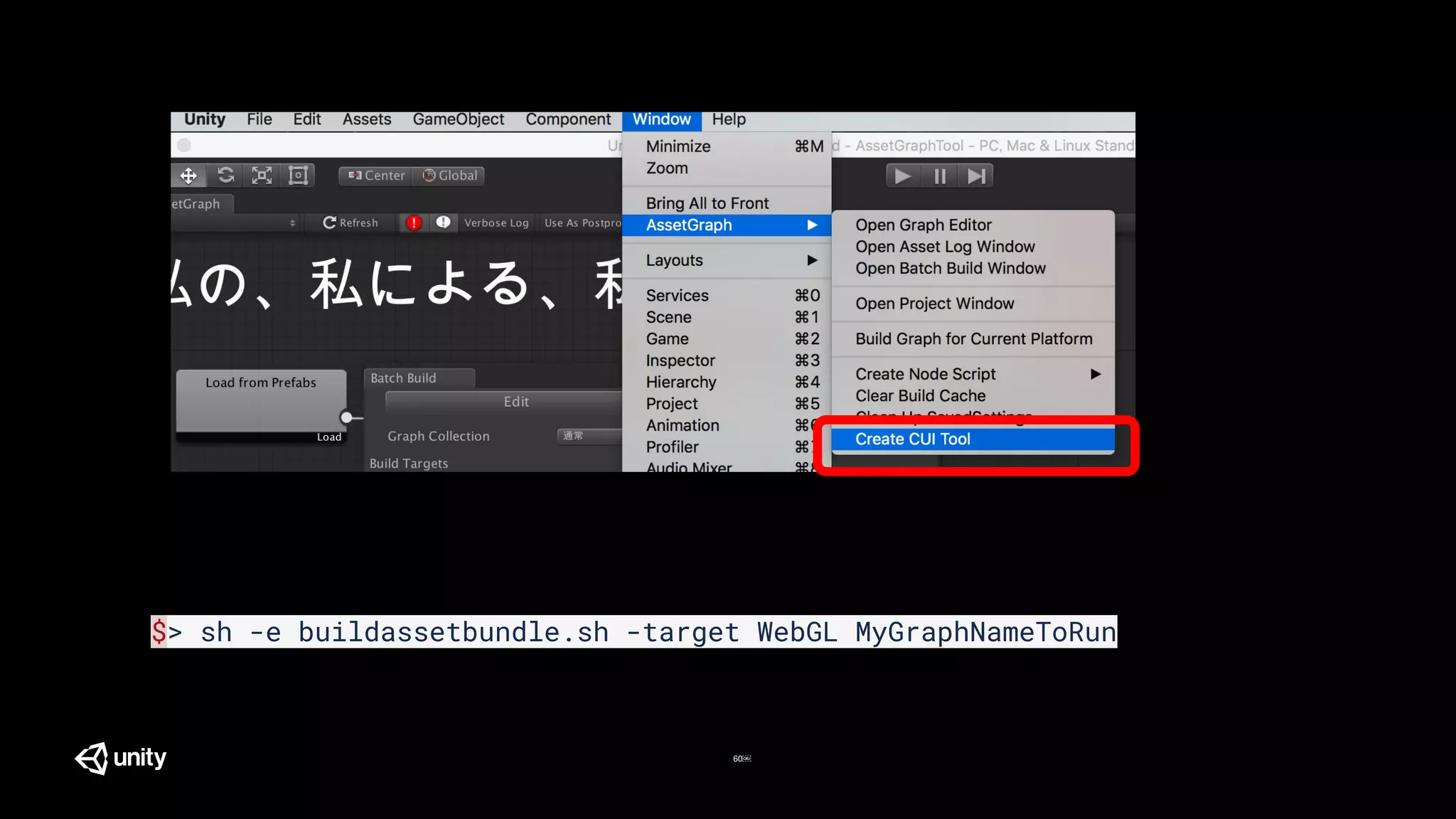Expand the AssetGraph submenu arrow
Image resolution: width=1456 pixels, height=819 pixels.
812,225
